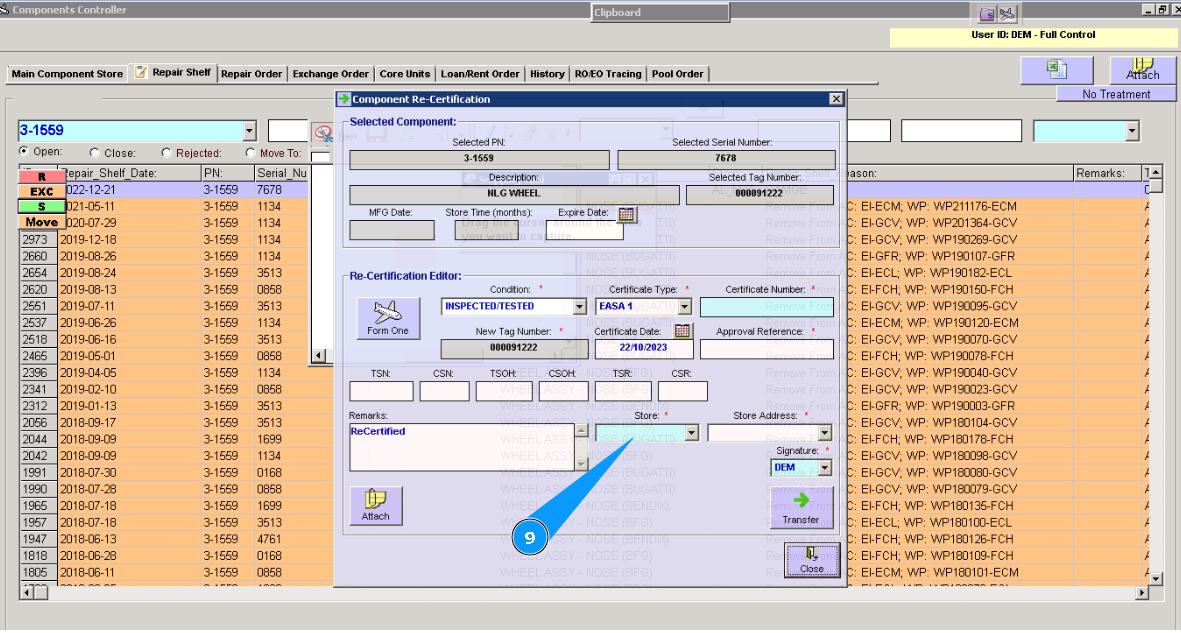The height and width of the screenshot is (633, 1181).
Task: Click the Attach button in the main window
Action: coord(1143,69)
